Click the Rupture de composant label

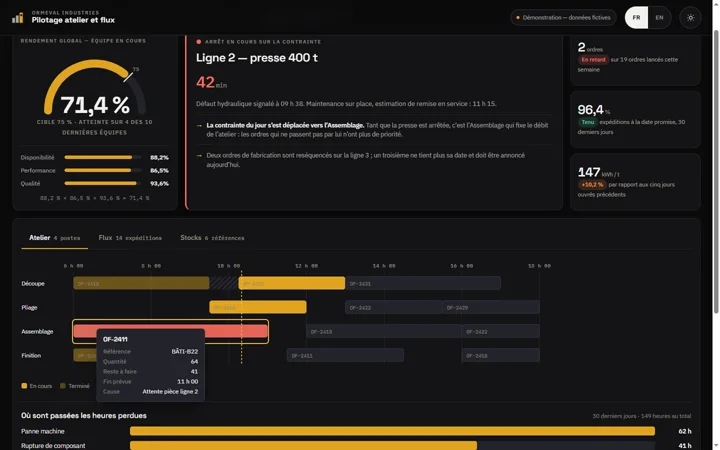[x=53, y=445]
